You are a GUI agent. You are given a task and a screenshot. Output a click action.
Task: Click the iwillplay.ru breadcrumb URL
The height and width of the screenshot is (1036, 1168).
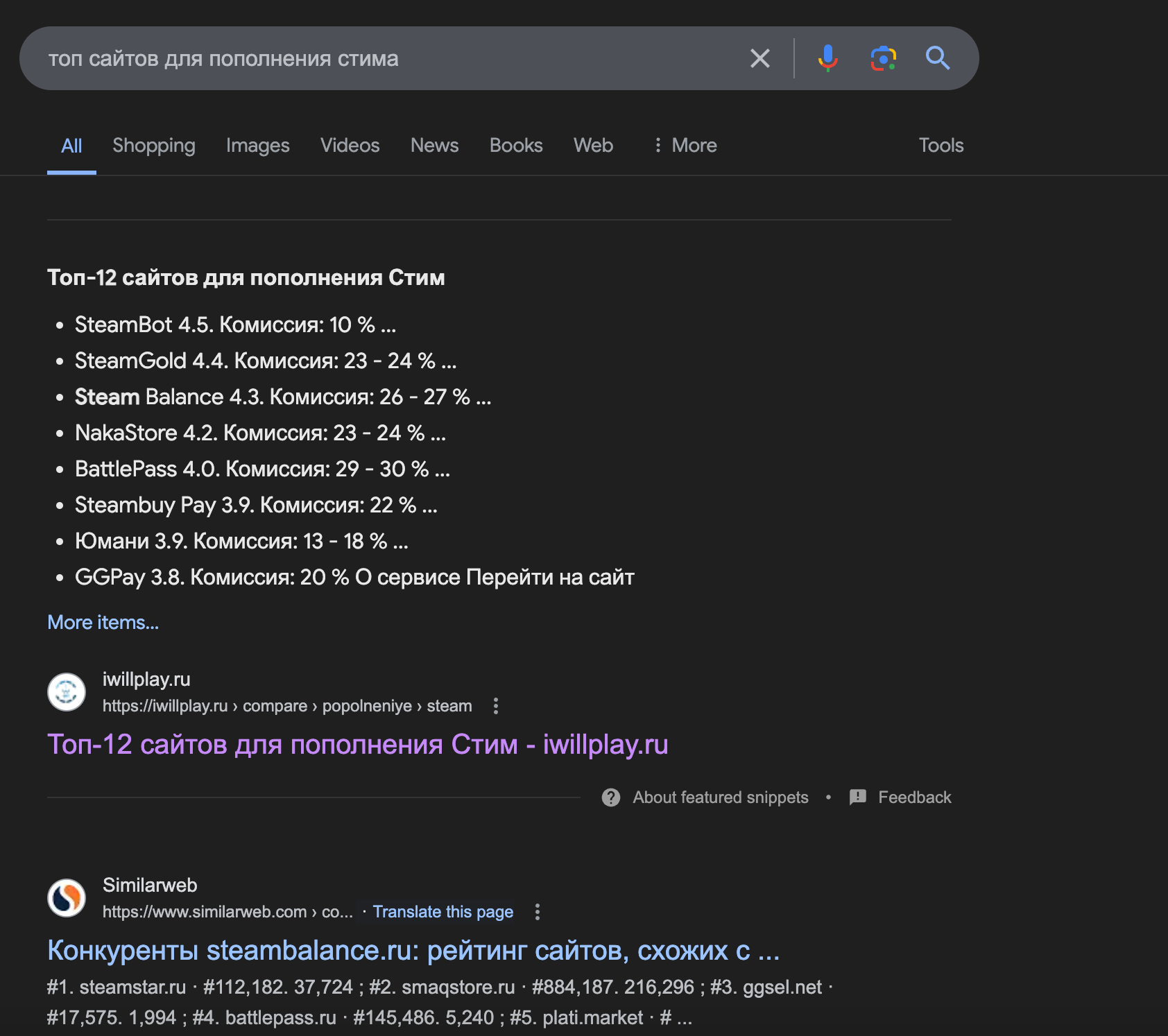click(x=287, y=706)
